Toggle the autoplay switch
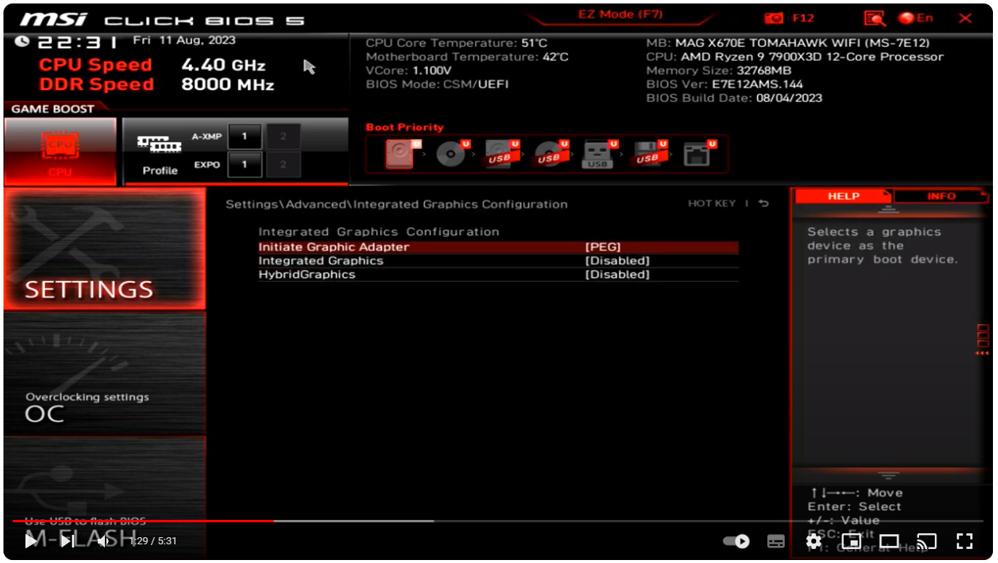 click(736, 541)
